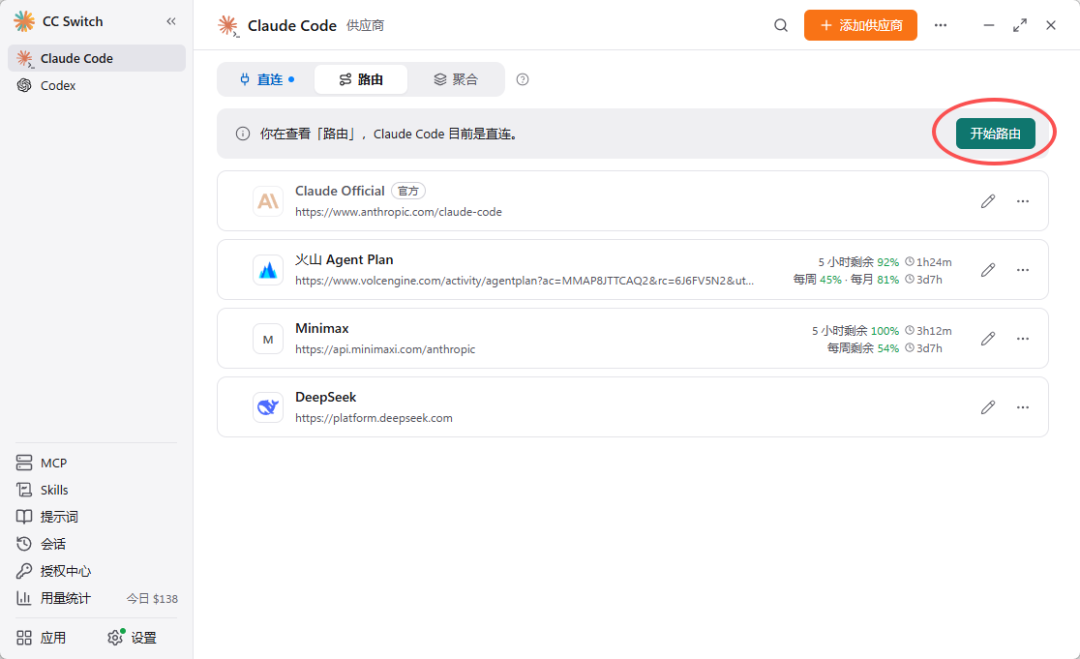This screenshot has height=659, width=1080.
Task: Click the 每周 45% · 每月 81% usage text
Action: (x=846, y=280)
